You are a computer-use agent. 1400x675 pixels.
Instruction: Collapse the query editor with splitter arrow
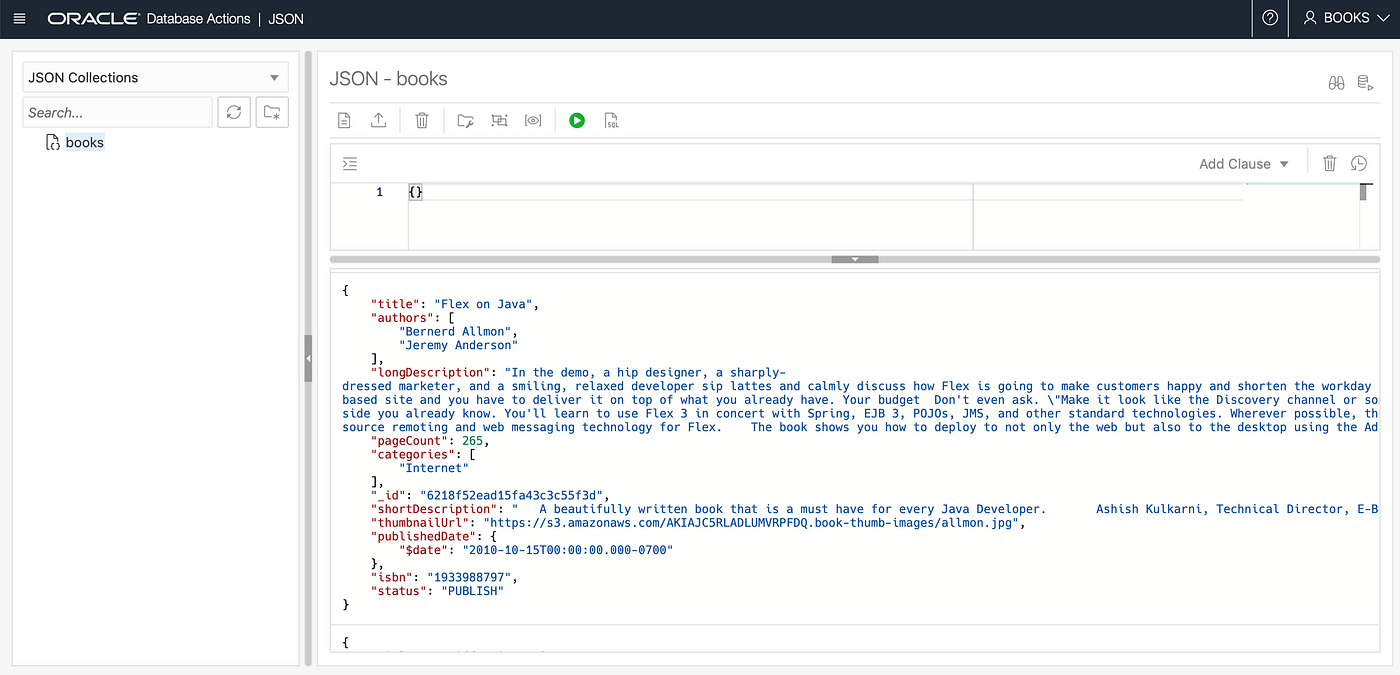point(855,259)
